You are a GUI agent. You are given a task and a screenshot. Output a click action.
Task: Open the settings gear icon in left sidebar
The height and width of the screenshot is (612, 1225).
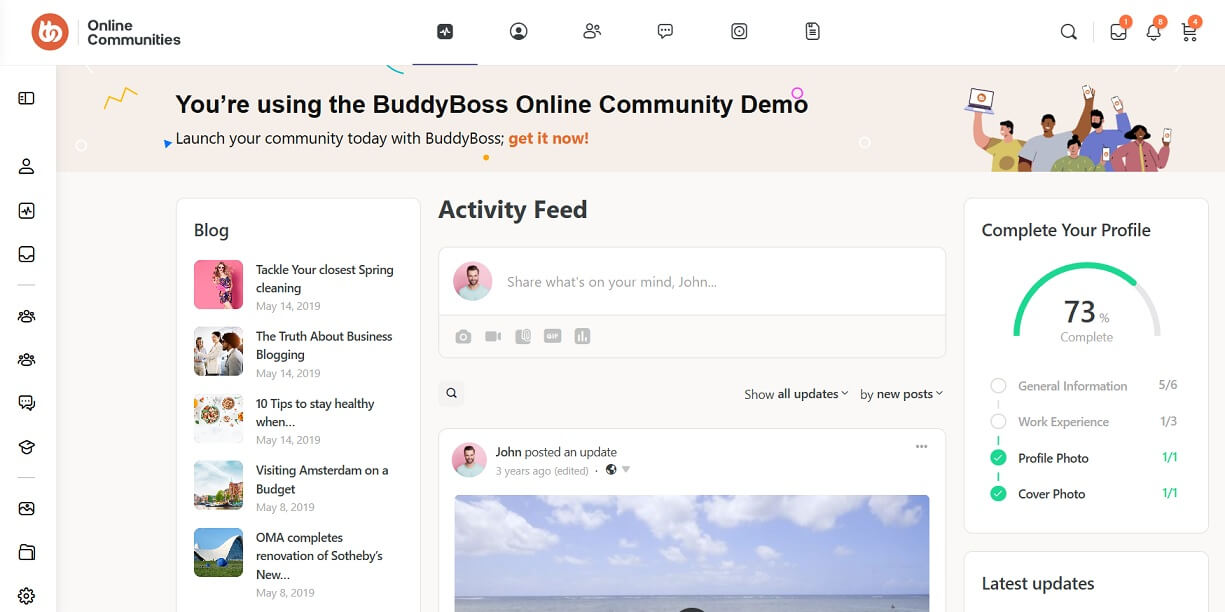(x=27, y=596)
